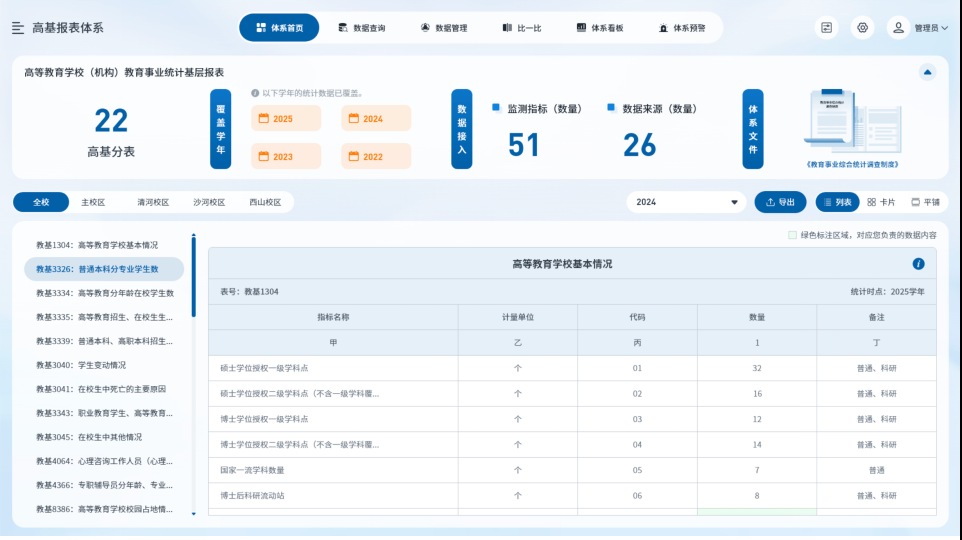The image size is (962, 540).
Task: Select 教基4366 专职辅导员分年龄
Action: pos(104,485)
